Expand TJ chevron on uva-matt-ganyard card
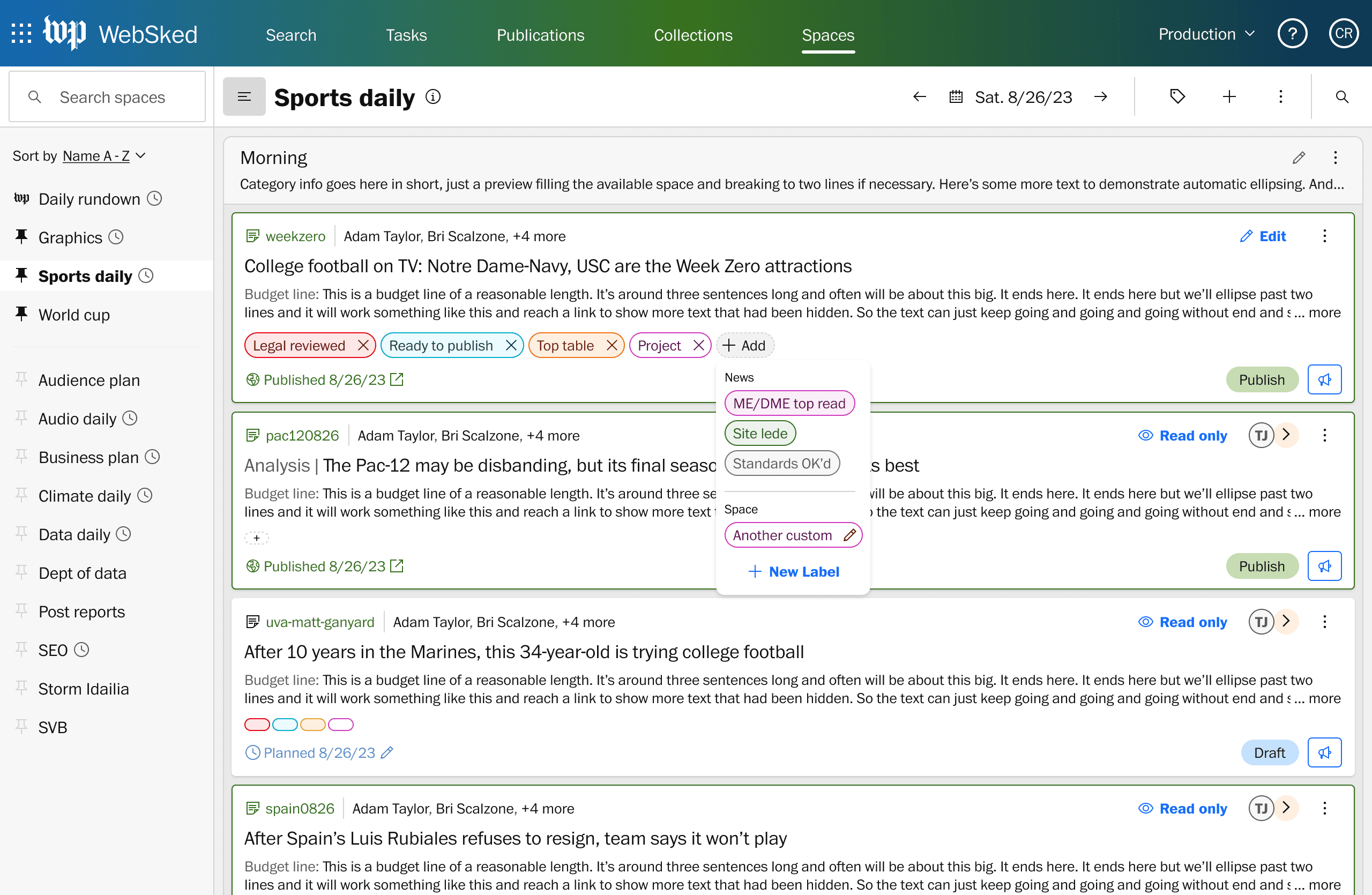Screen dimensions: 1372x895 point(1286,621)
